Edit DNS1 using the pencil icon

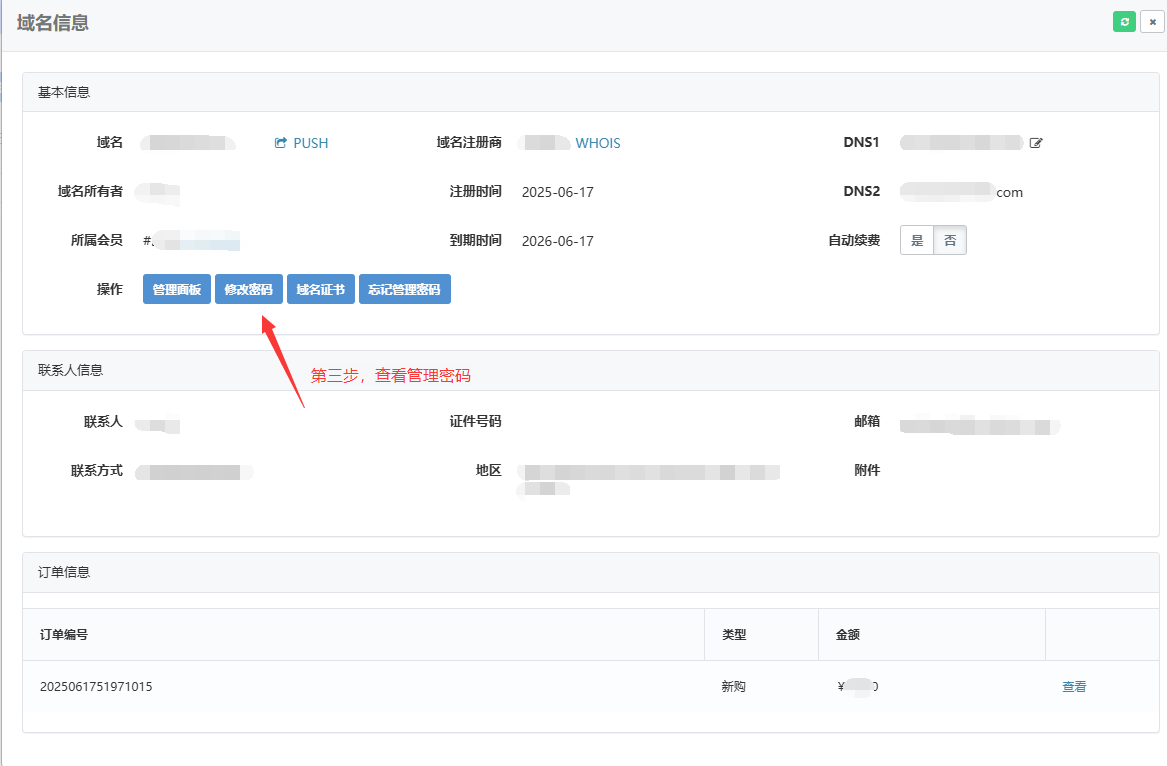(1036, 143)
